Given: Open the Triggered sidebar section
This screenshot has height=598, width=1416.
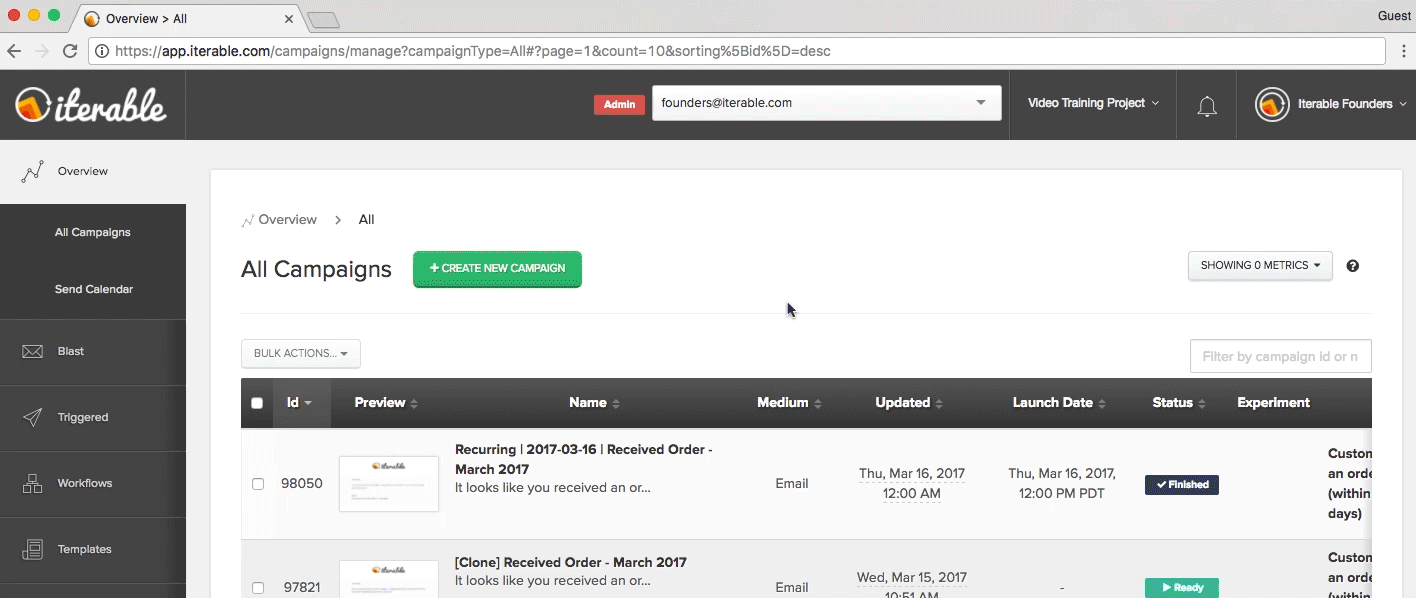Looking at the screenshot, I should [x=93, y=418].
